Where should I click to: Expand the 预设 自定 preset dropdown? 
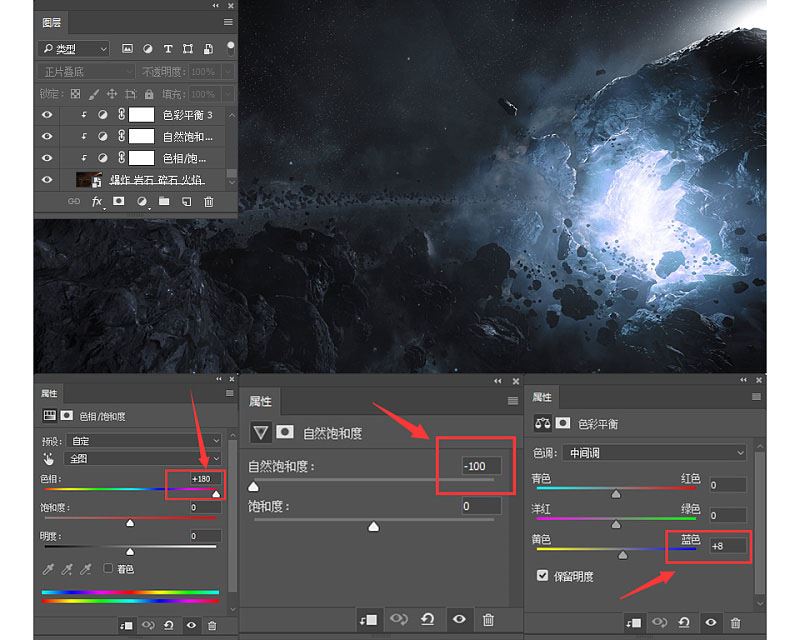click(x=145, y=440)
